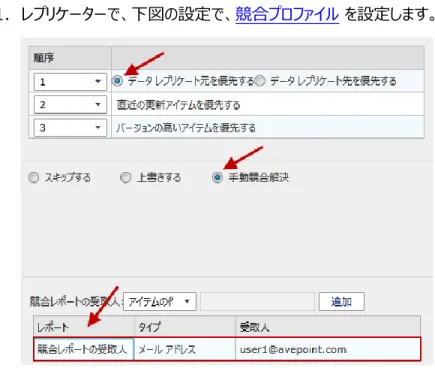Click the 直近の更新アイテムを優先する row text
The width and height of the screenshot is (435, 368).
178,105
